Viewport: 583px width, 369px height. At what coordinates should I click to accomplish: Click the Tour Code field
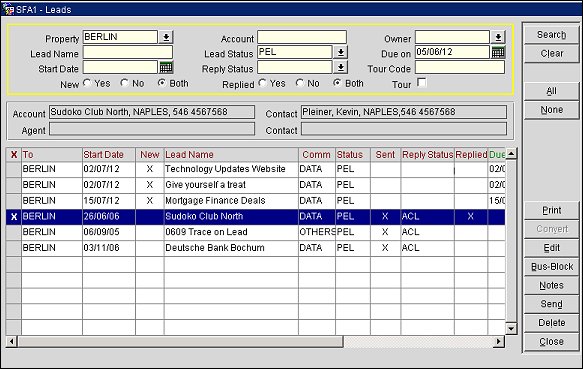(460, 67)
